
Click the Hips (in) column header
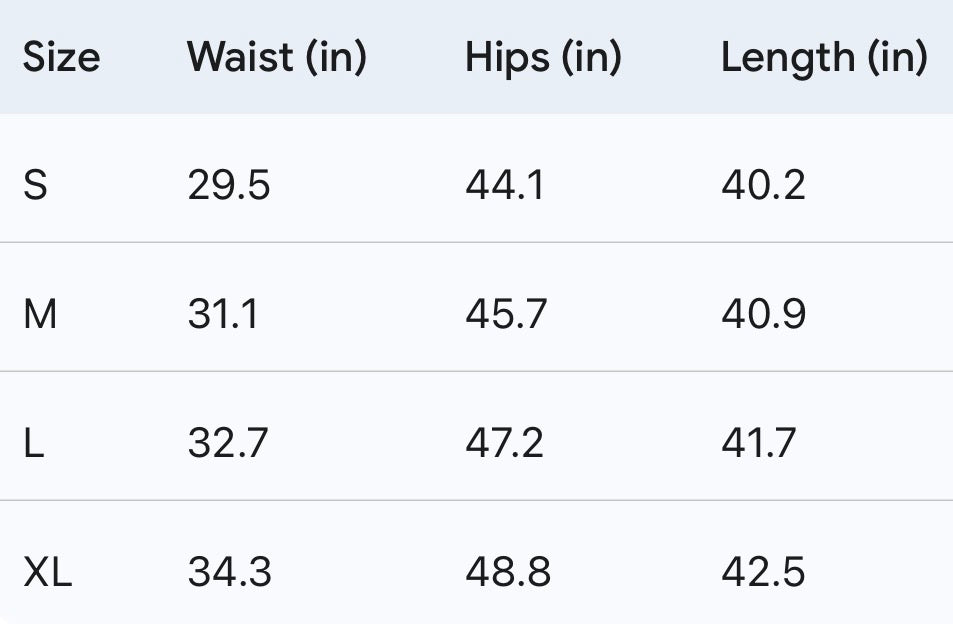[543, 58]
